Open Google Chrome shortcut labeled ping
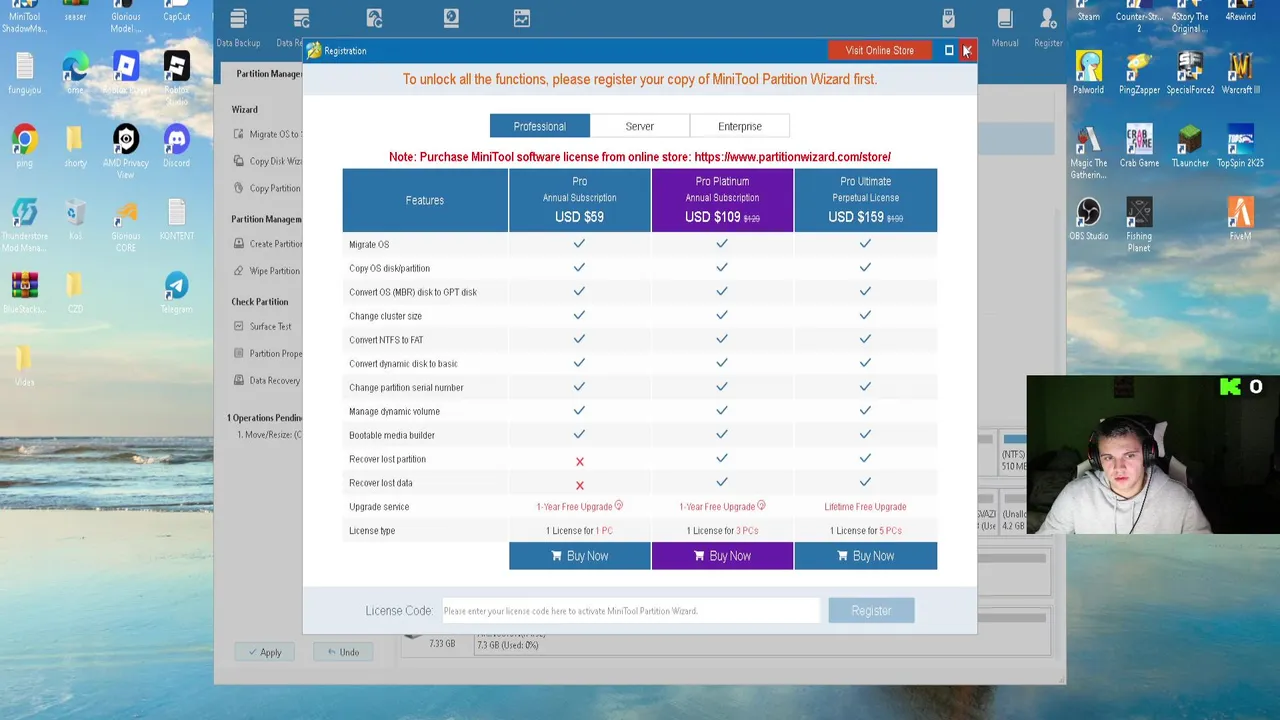The height and width of the screenshot is (720, 1280). click(24, 145)
